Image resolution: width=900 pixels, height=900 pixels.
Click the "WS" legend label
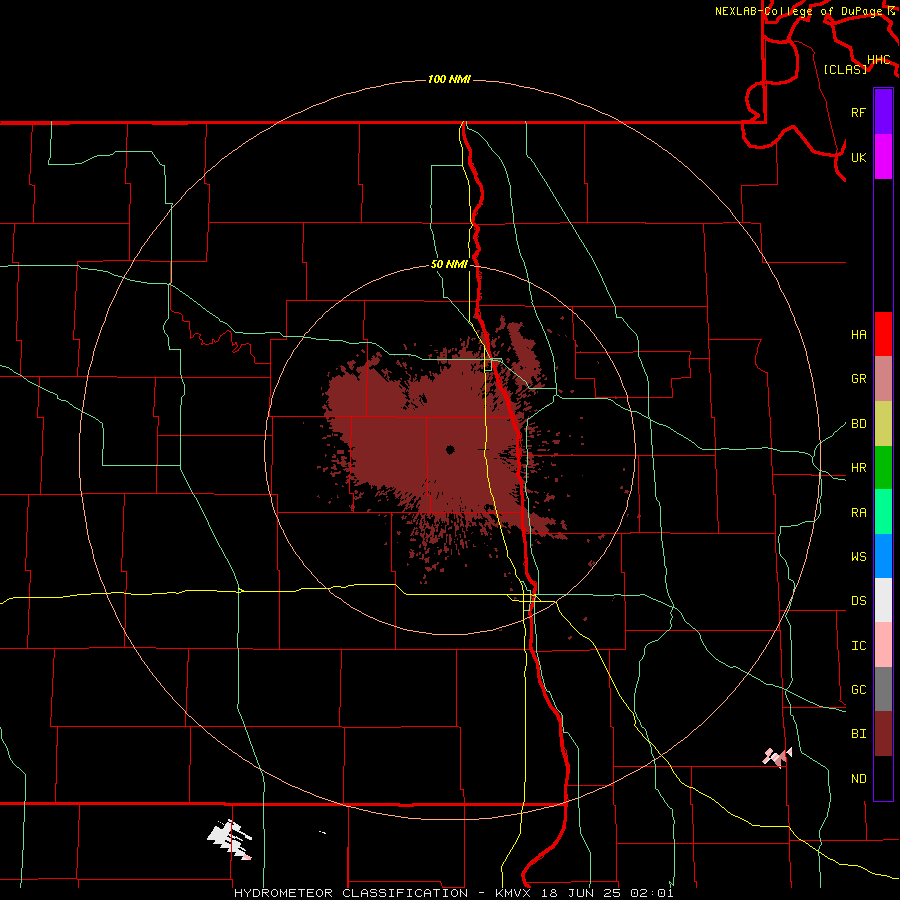tap(858, 556)
